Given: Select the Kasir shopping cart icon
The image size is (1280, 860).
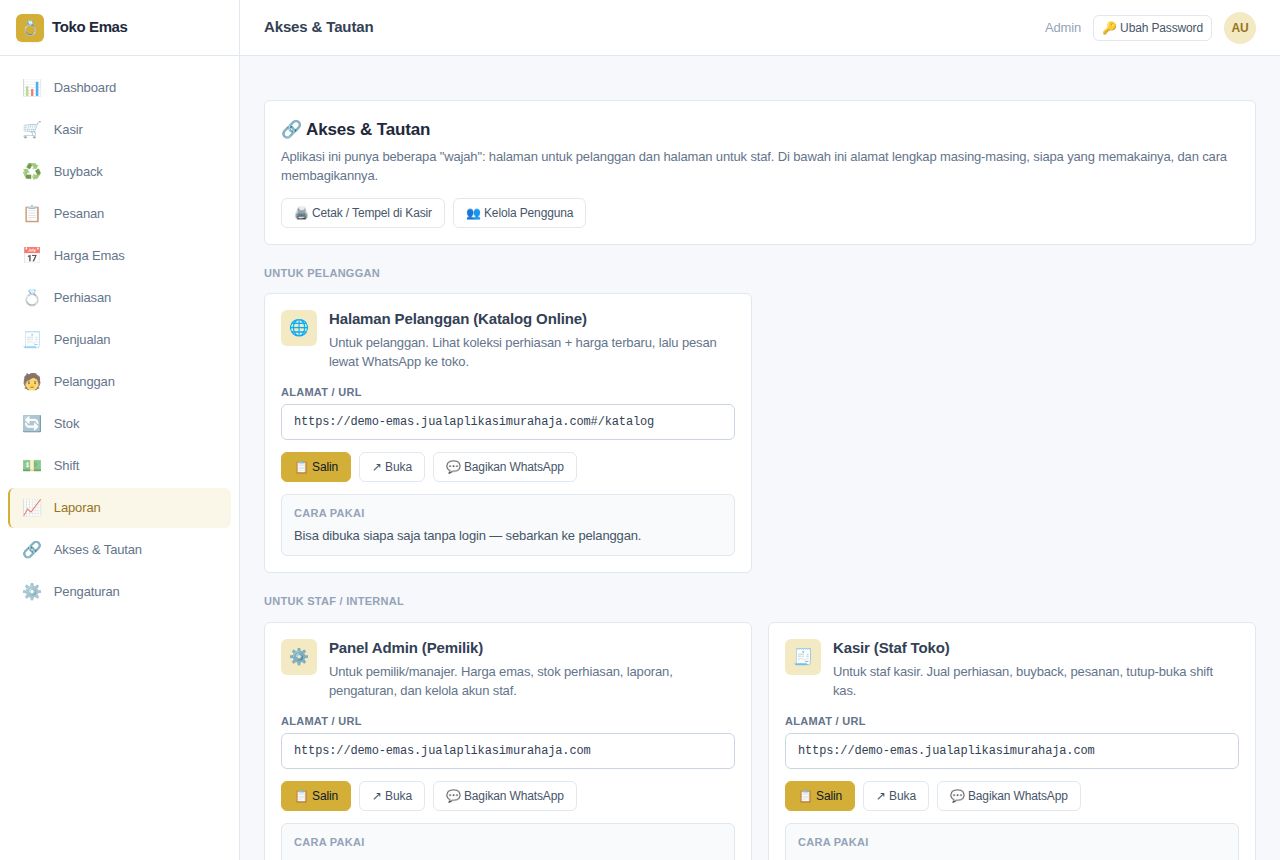Looking at the screenshot, I should pyautogui.click(x=32, y=130).
